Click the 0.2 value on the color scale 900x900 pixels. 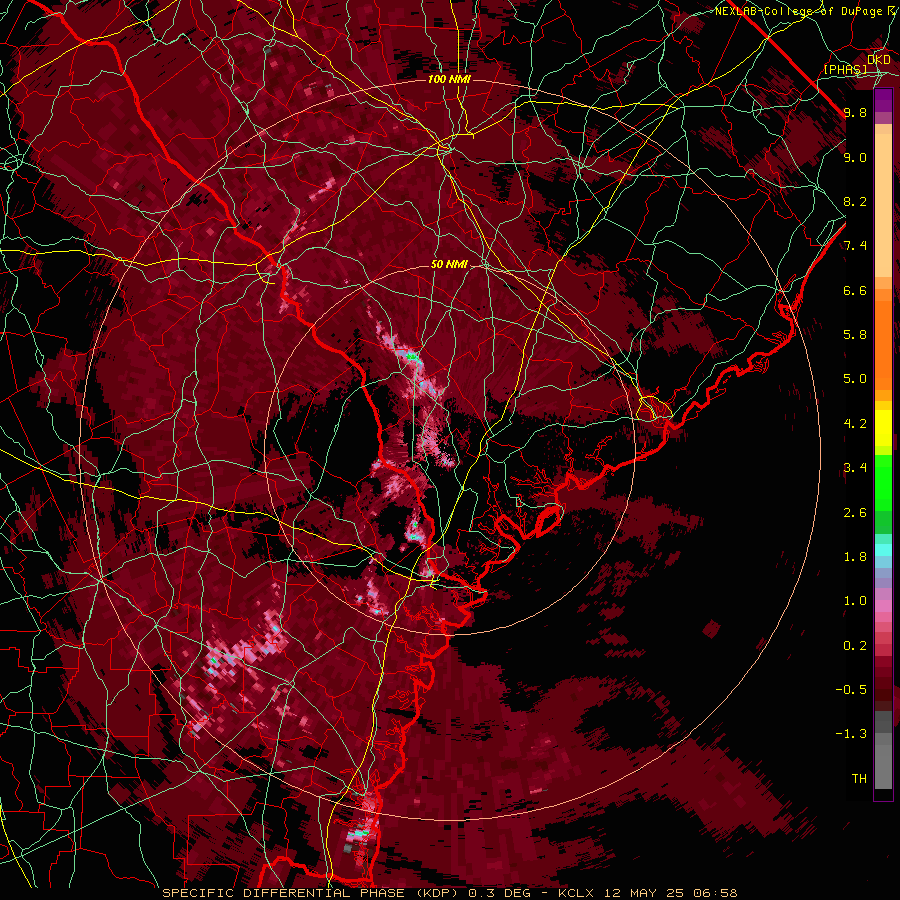pos(855,646)
